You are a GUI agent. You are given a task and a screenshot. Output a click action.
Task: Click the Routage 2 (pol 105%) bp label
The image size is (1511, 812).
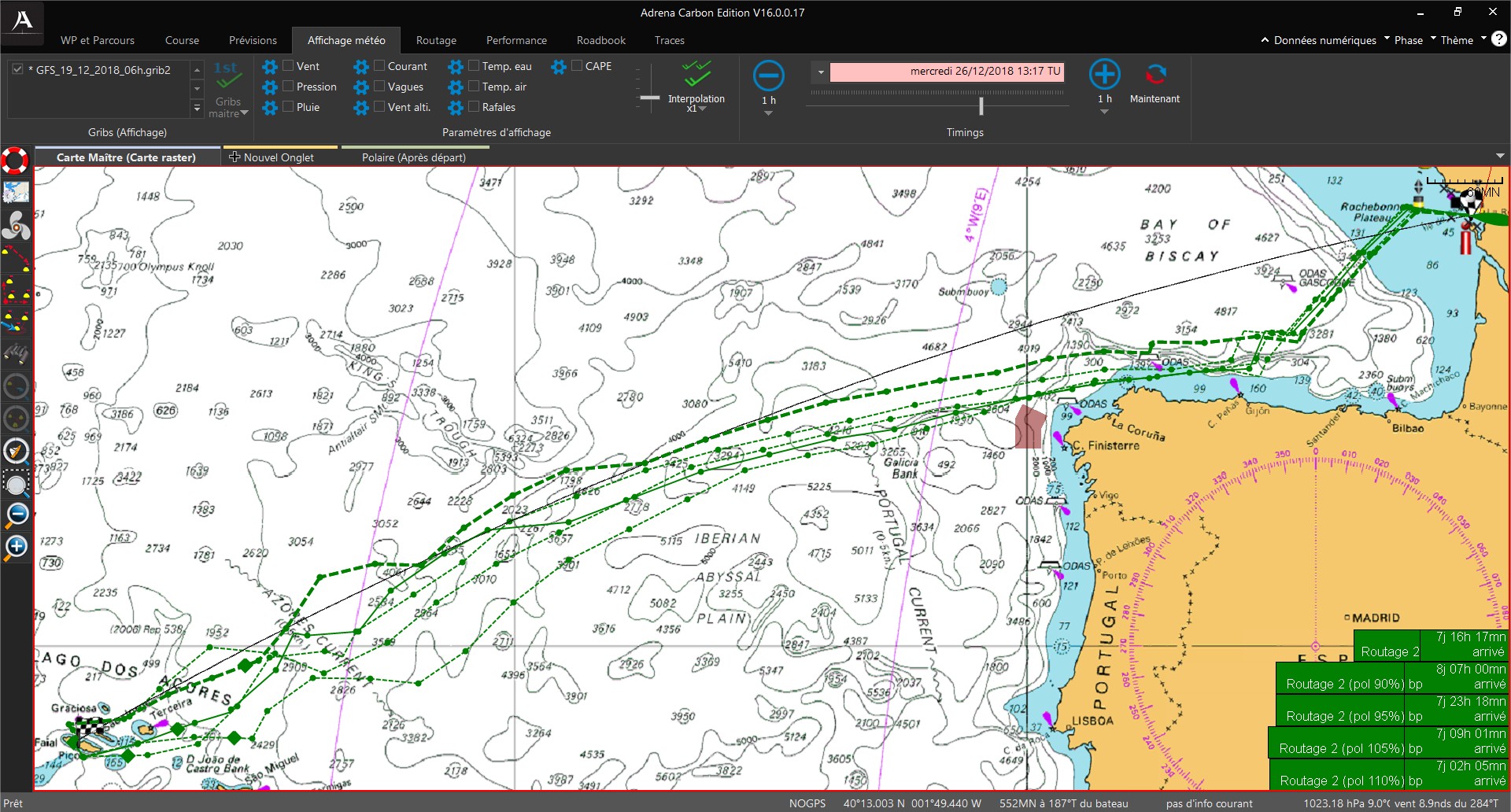pyautogui.click(x=1351, y=748)
